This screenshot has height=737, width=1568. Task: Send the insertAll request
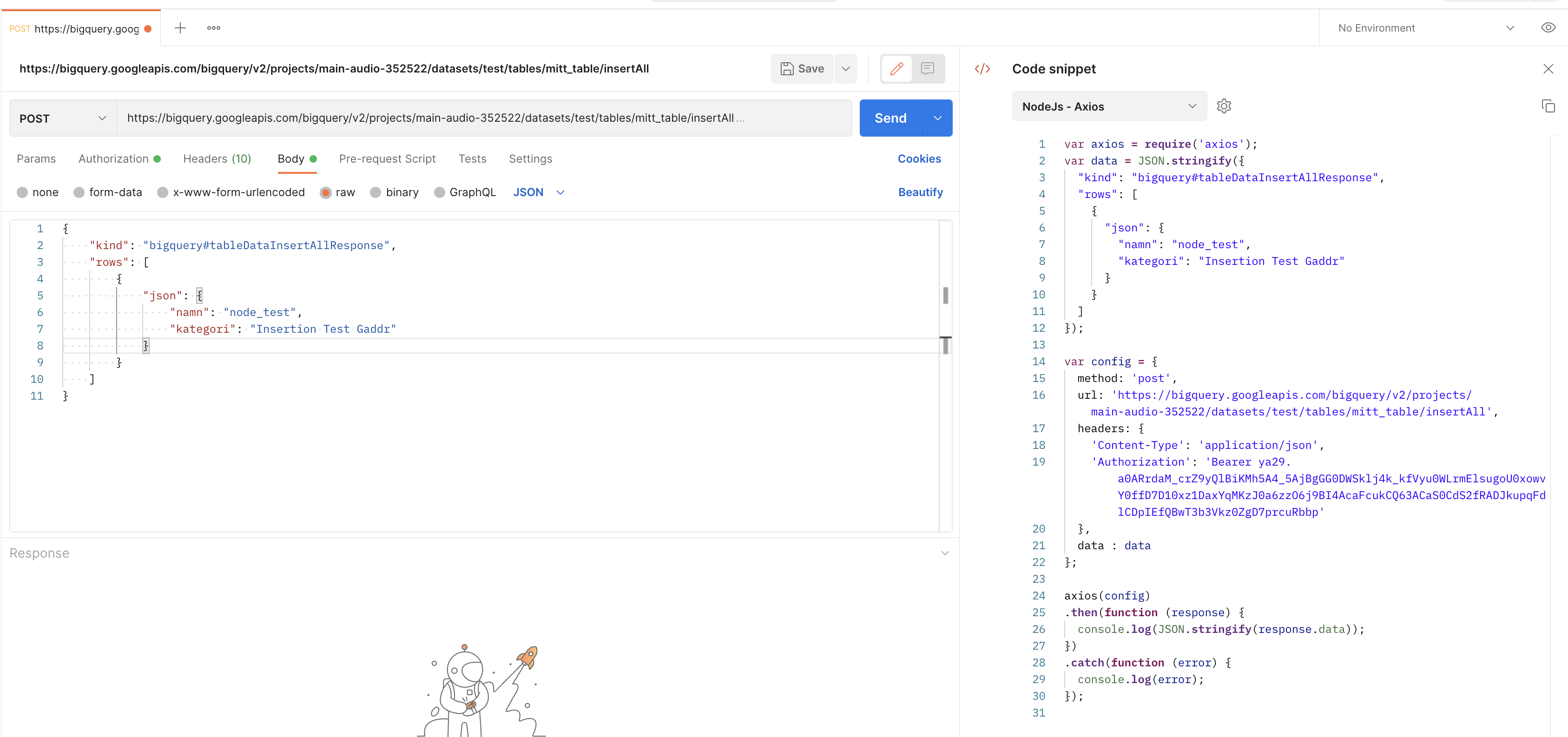click(889, 118)
